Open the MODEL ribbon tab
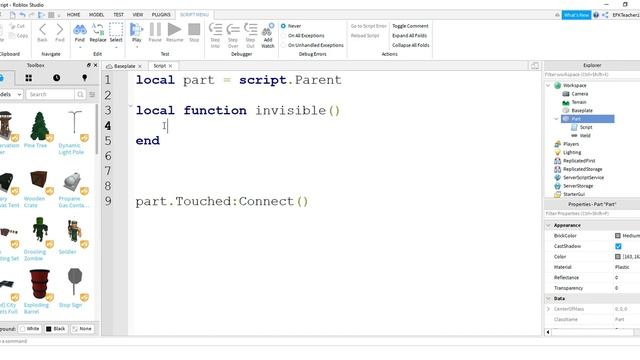This screenshot has width=640, height=360. tap(96, 15)
